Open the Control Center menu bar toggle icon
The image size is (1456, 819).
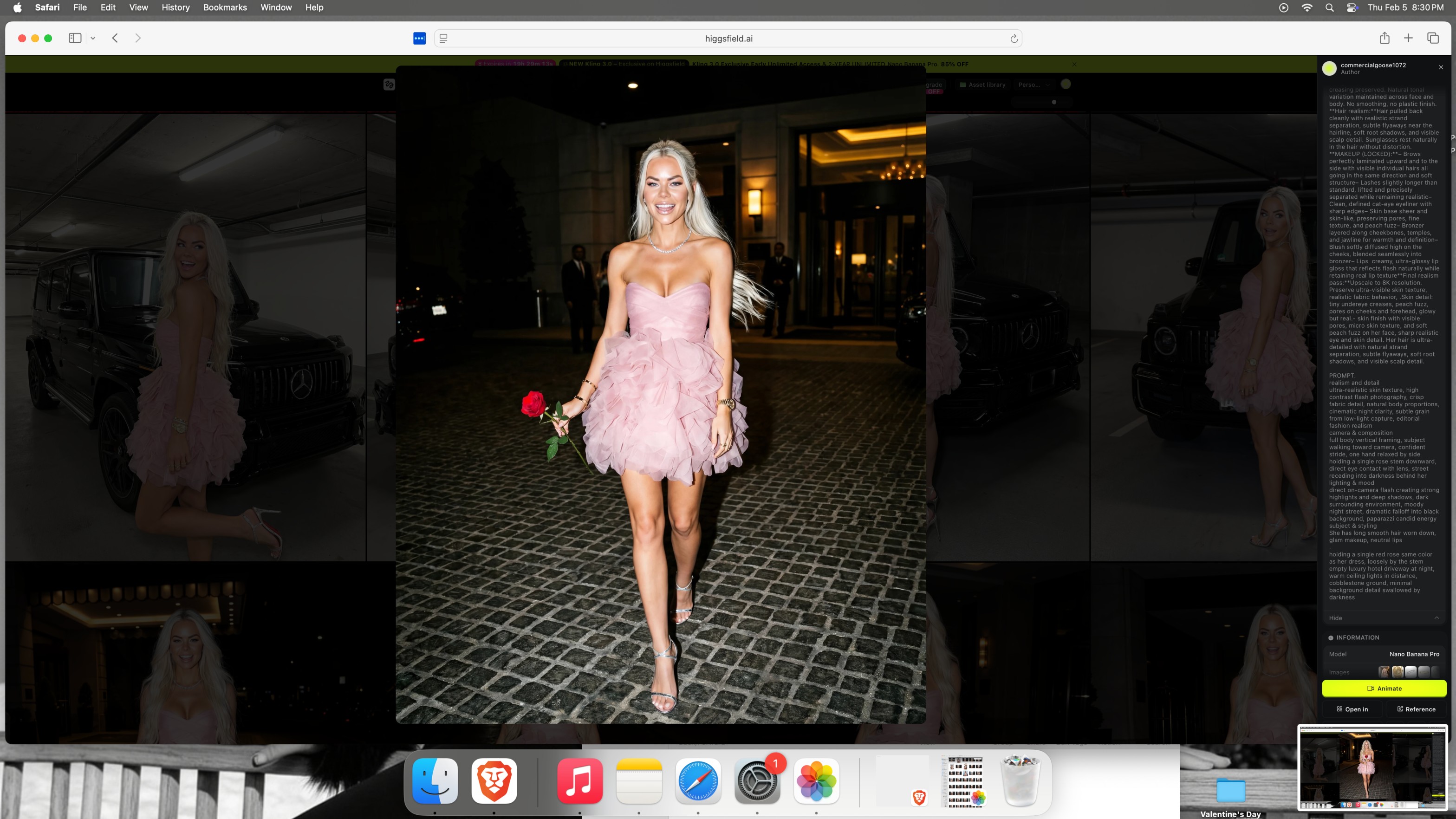1352,7
